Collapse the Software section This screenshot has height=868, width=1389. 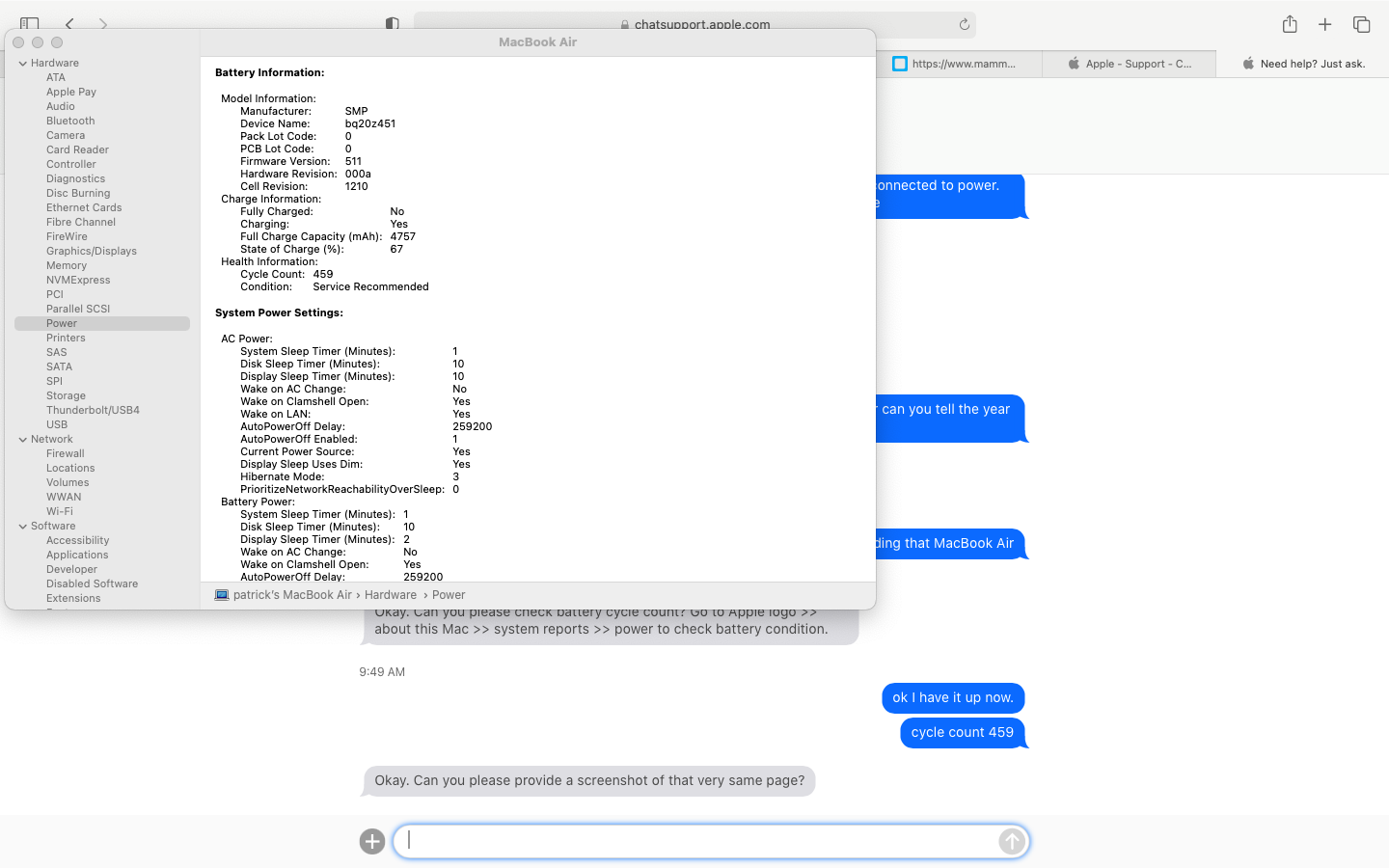tap(23, 527)
